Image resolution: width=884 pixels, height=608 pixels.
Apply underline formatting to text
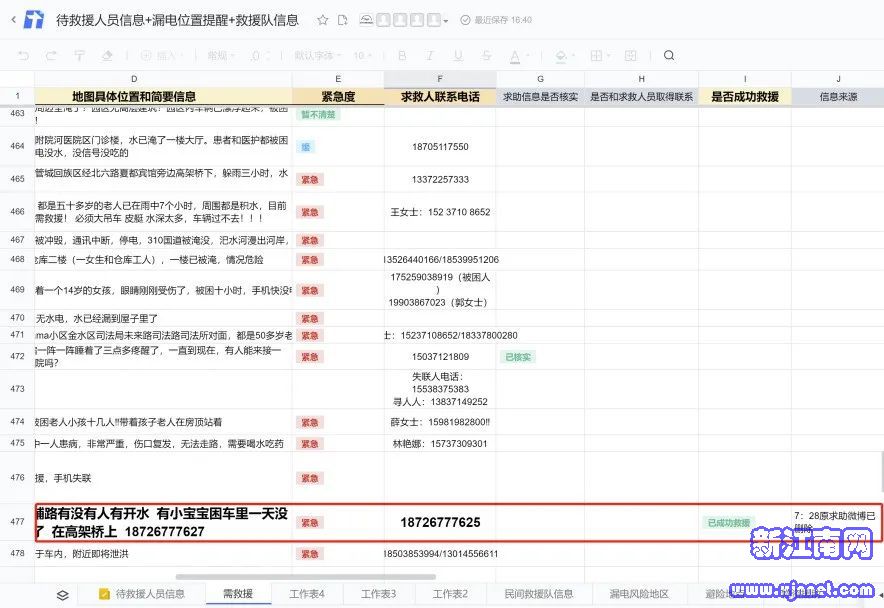[x=458, y=55]
